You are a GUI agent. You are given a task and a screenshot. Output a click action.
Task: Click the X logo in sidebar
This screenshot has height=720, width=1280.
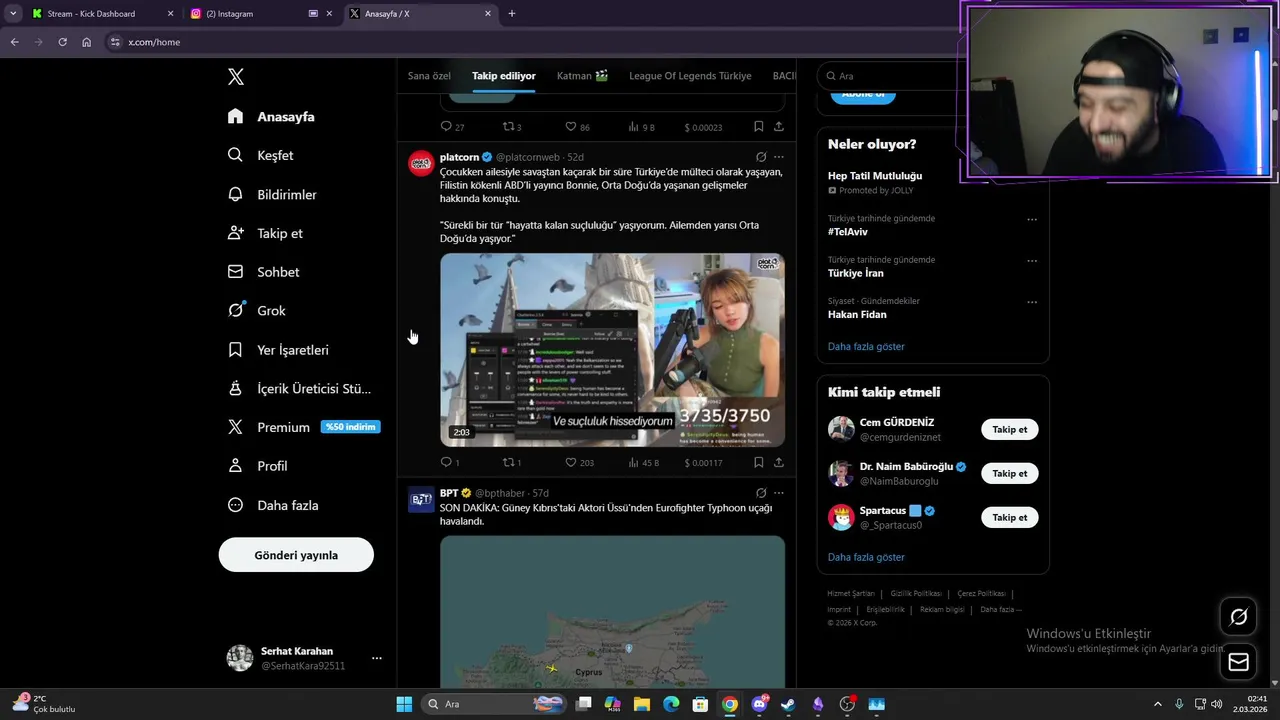[x=235, y=77]
